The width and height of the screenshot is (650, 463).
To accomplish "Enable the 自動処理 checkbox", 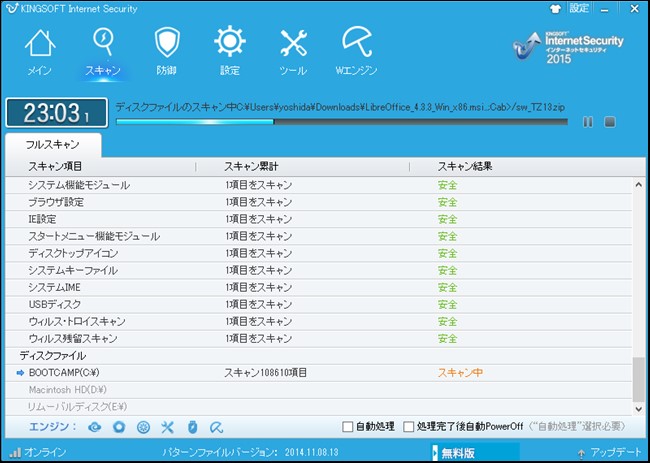I will pyautogui.click(x=348, y=427).
